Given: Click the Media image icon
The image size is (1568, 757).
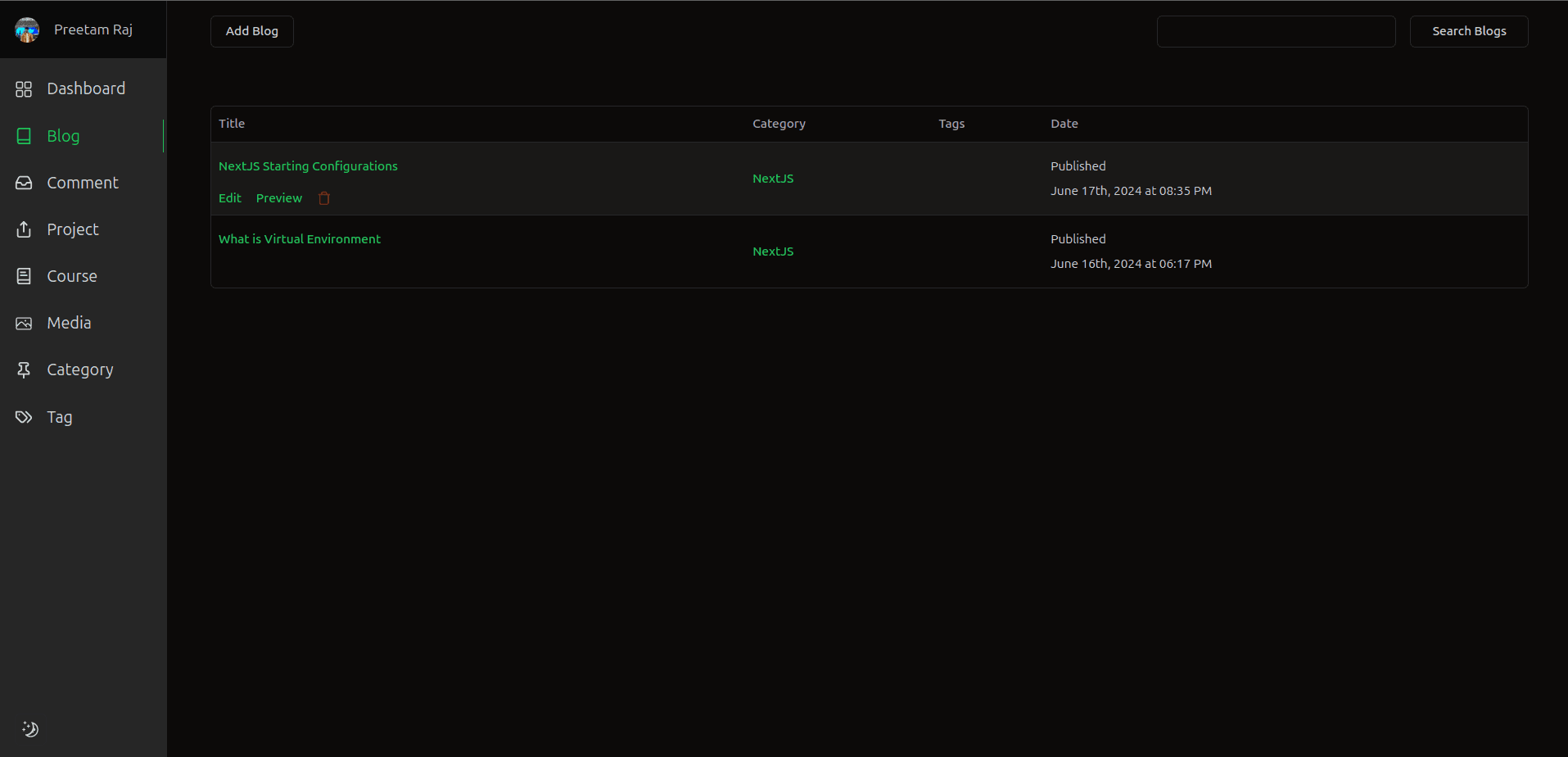Looking at the screenshot, I should coord(24,323).
